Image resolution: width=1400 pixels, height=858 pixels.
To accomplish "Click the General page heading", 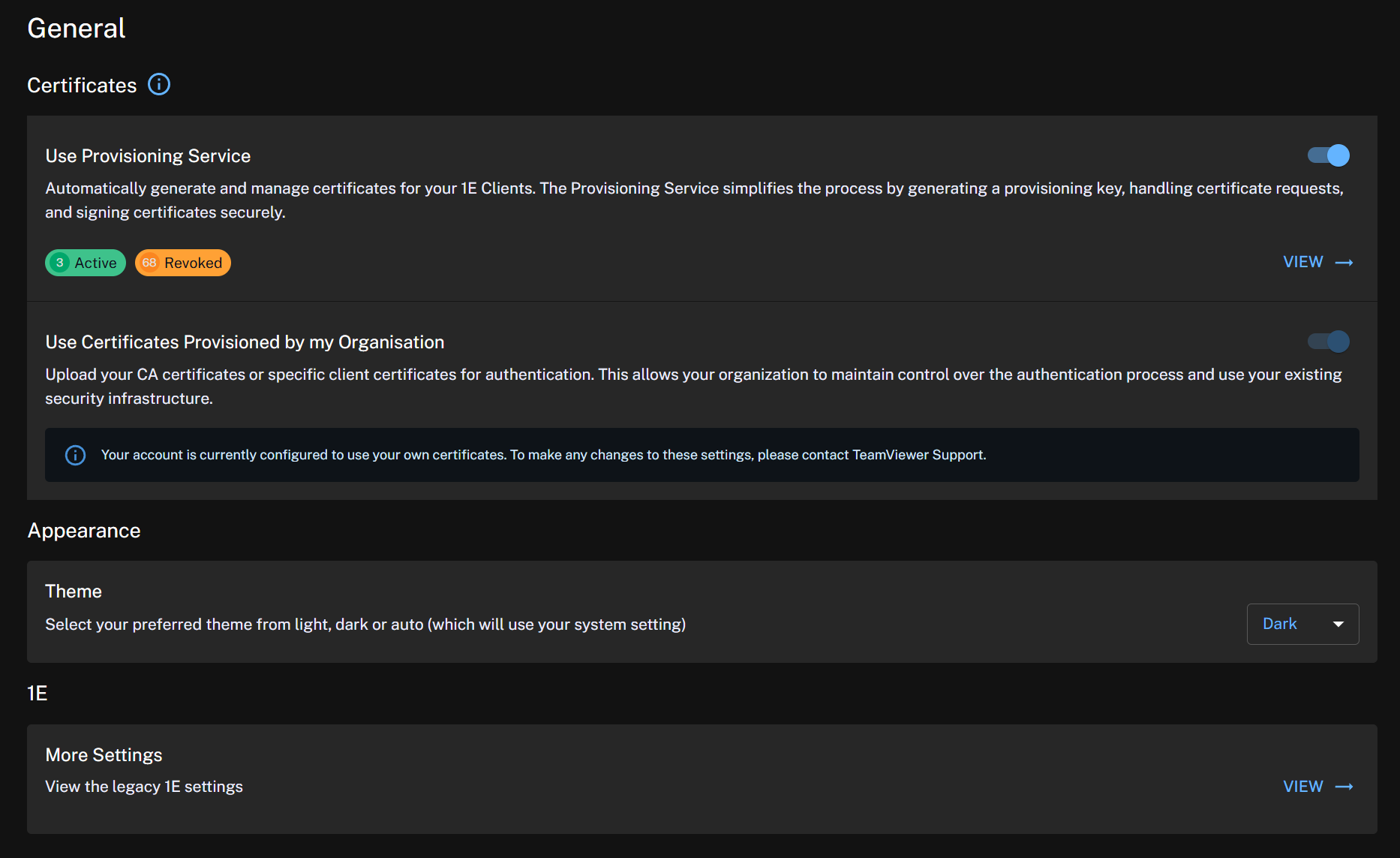I will click(x=77, y=29).
